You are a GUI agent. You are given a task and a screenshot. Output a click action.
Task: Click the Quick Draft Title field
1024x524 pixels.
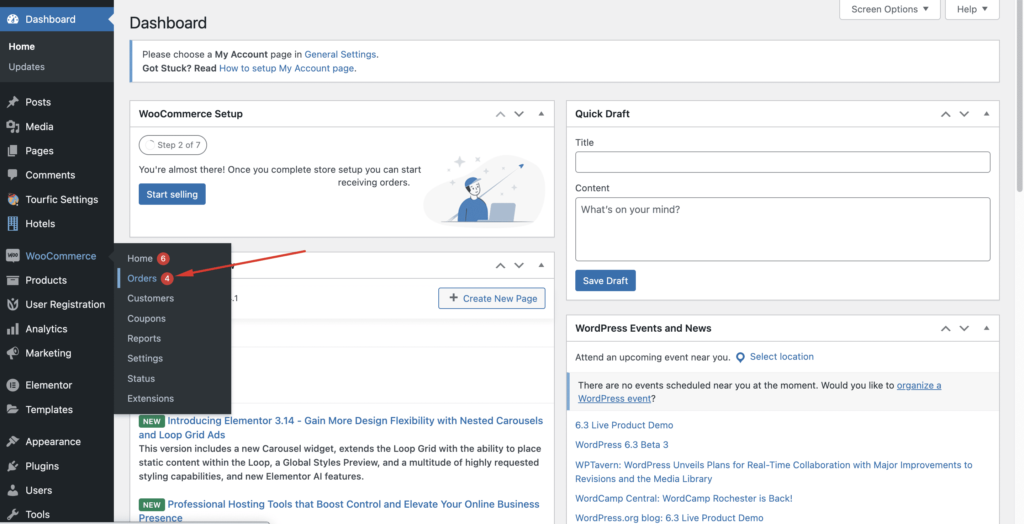coord(782,162)
